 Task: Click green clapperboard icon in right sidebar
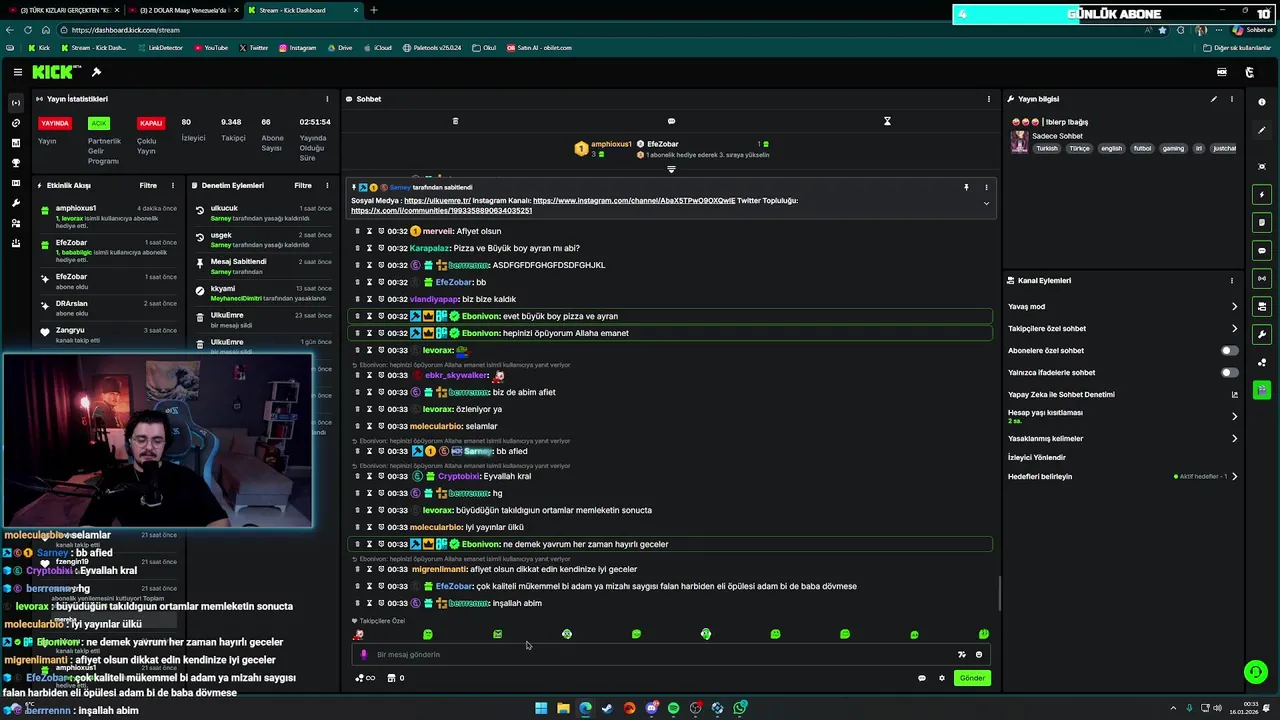click(1262, 390)
